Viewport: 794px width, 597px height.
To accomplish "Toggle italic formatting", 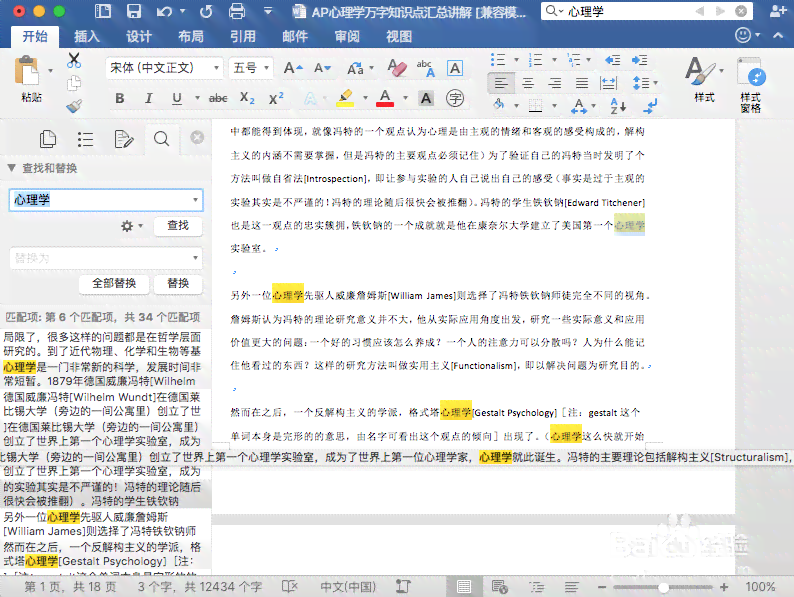I will tap(148, 98).
